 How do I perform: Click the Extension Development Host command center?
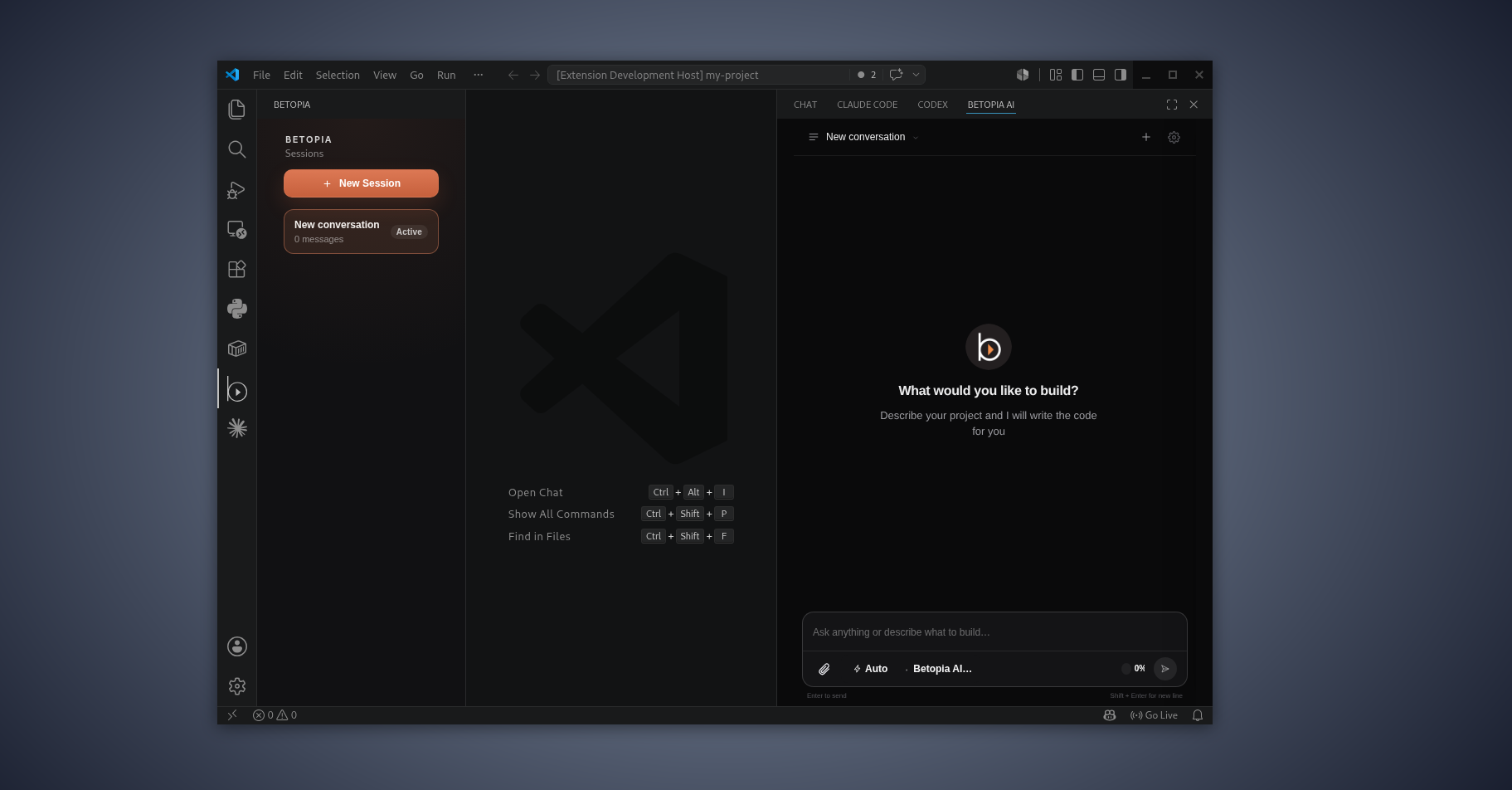click(x=698, y=75)
